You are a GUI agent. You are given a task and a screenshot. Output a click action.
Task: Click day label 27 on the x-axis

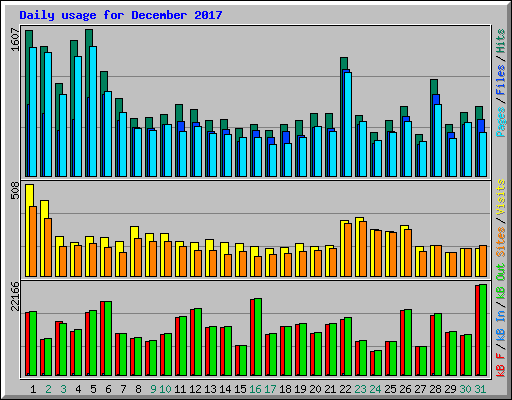tap(420, 389)
